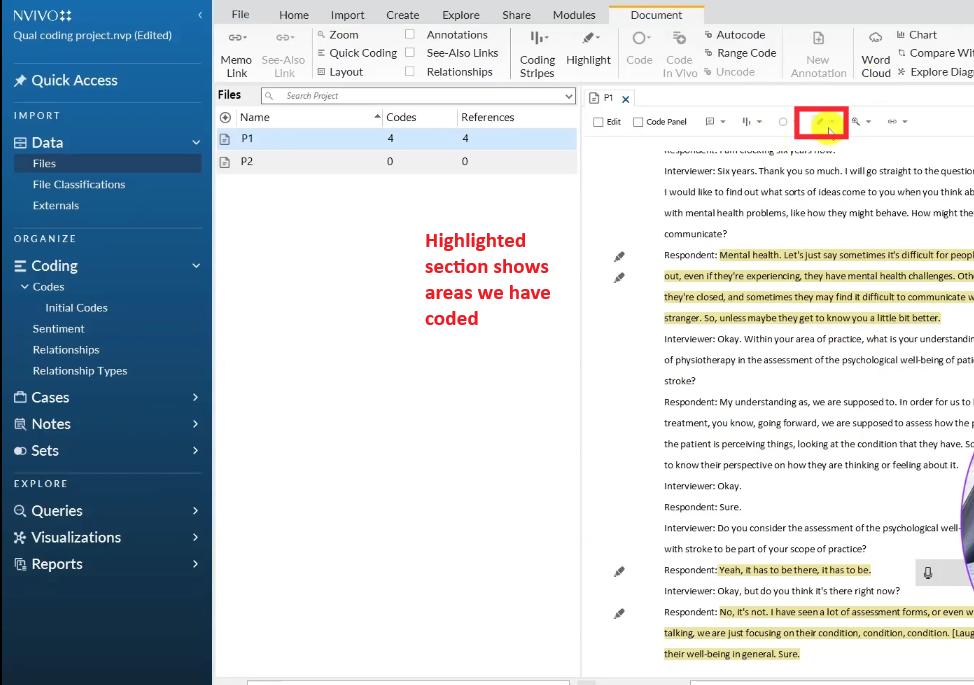Toggle the Code Panel checkbox
The image size is (974, 685).
click(637, 122)
